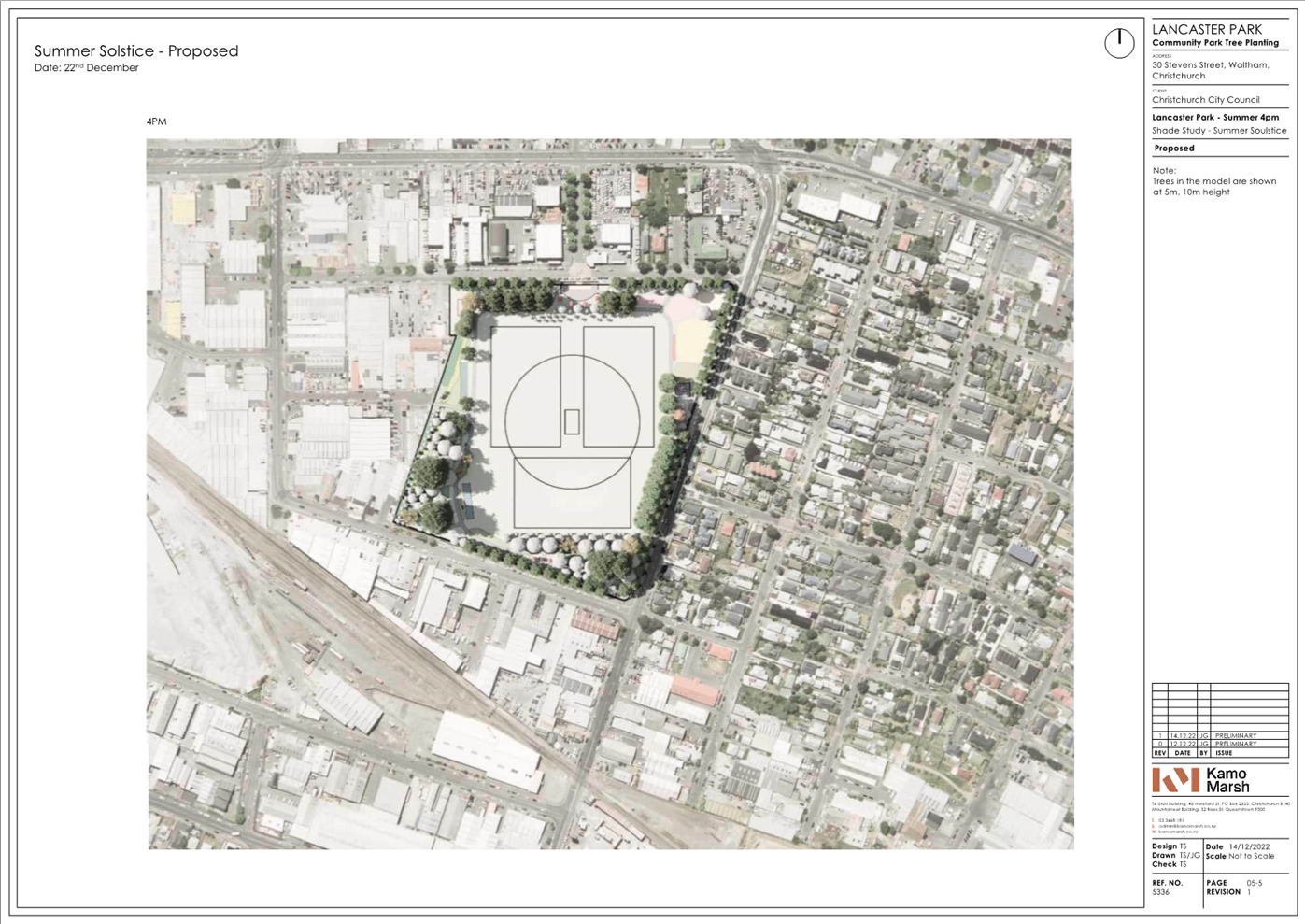Select the 'Summer Solstice - Proposed' page title
1305x924 pixels.
click(x=136, y=51)
